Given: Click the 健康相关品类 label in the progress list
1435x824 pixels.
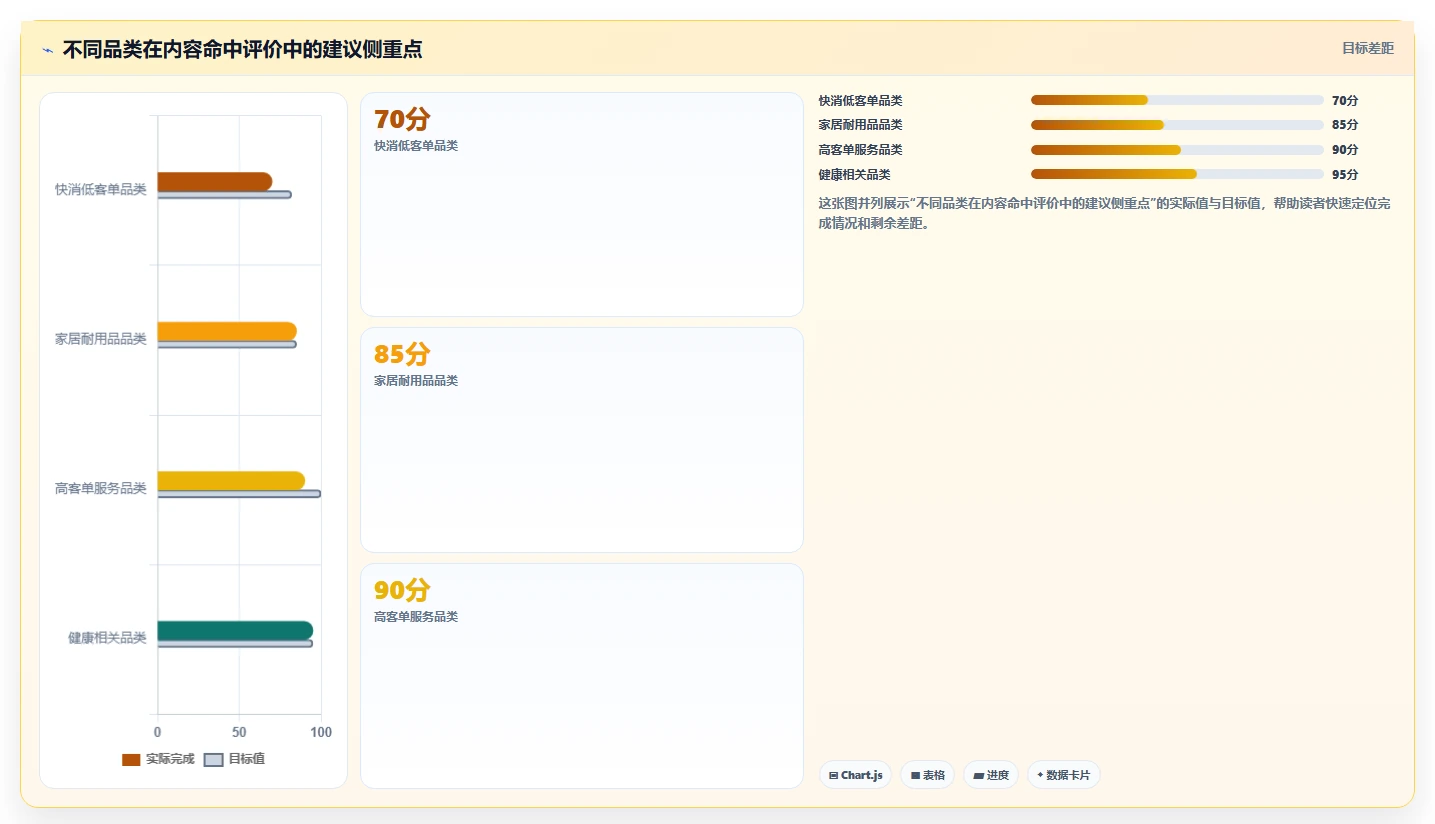Looking at the screenshot, I should pos(855,174).
